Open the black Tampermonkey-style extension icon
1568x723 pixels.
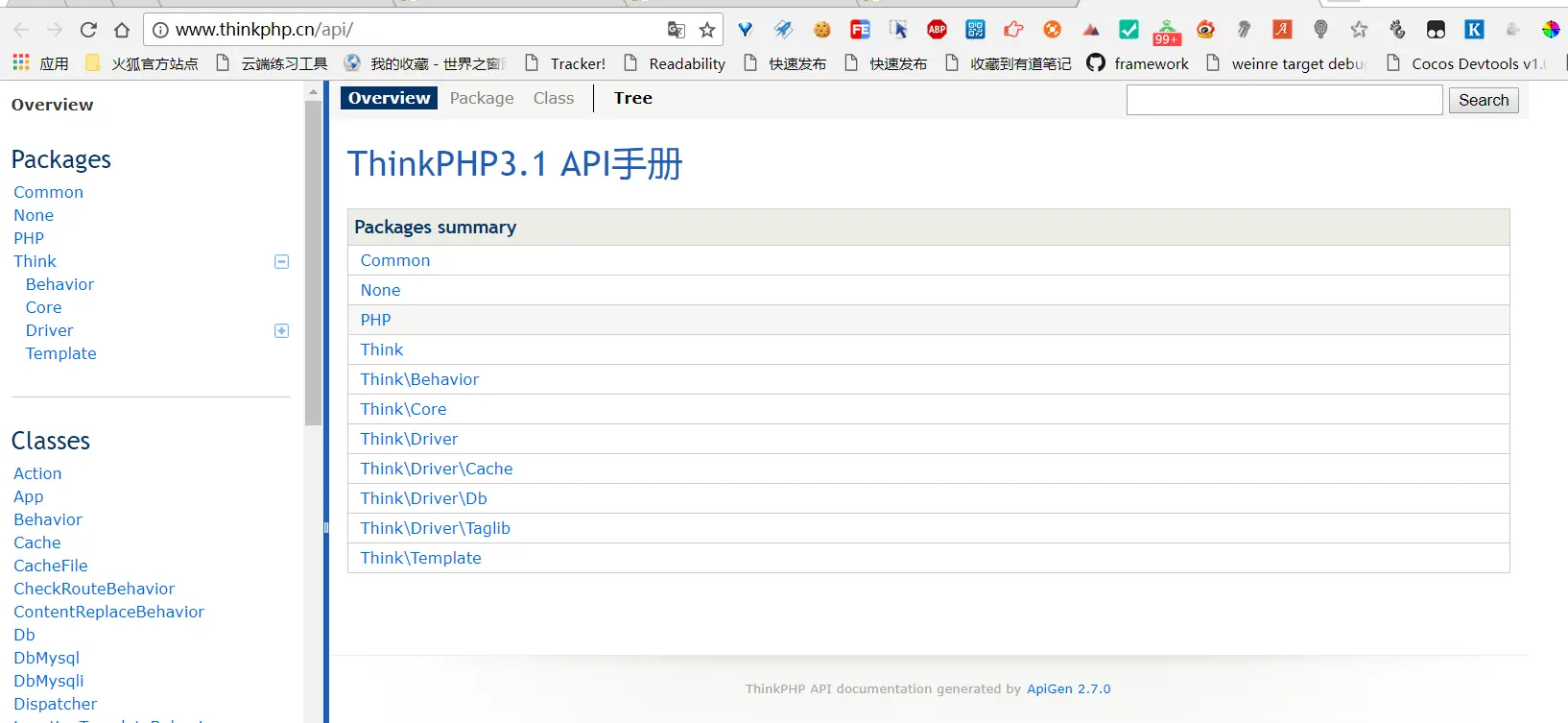pos(1437,30)
